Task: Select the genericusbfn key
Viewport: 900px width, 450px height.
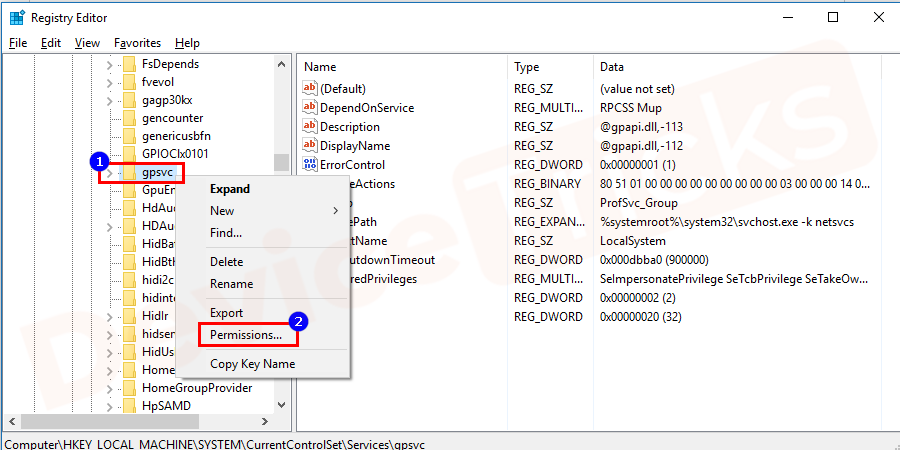Action: 177,136
